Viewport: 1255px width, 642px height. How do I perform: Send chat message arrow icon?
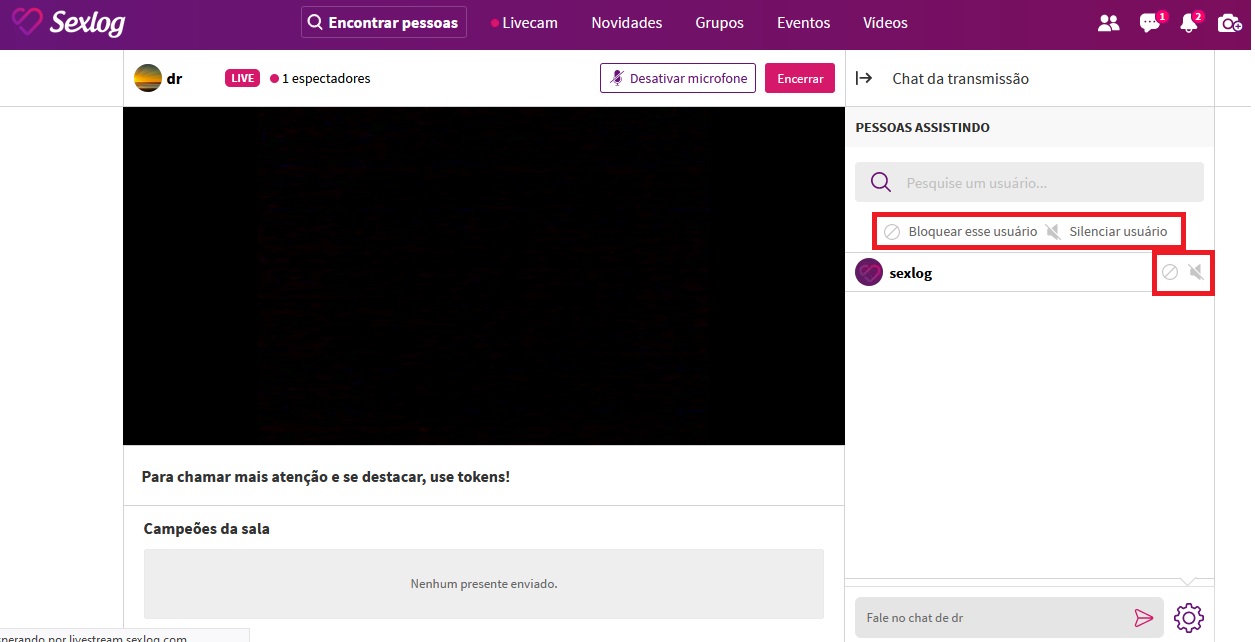pos(1144,618)
